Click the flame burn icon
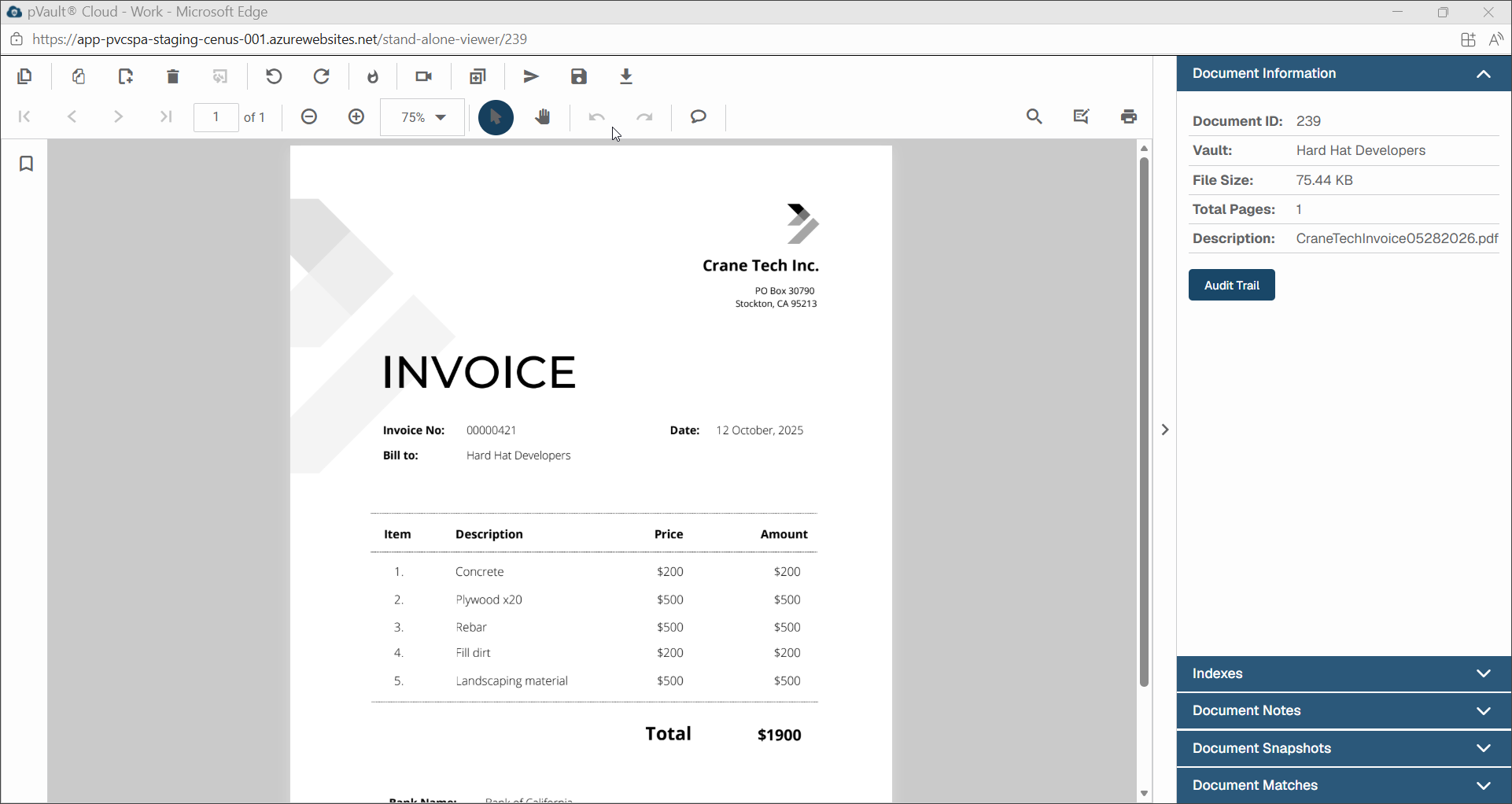 tap(373, 76)
